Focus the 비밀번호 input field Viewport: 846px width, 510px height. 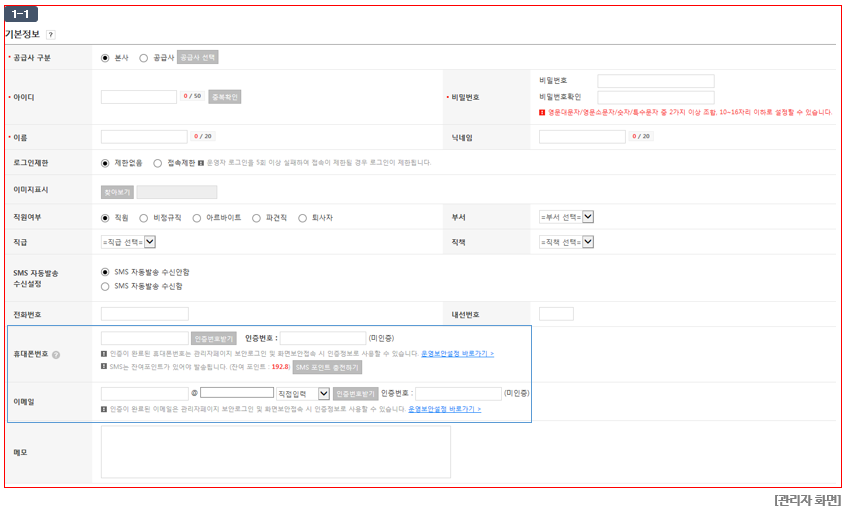(x=656, y=81)
